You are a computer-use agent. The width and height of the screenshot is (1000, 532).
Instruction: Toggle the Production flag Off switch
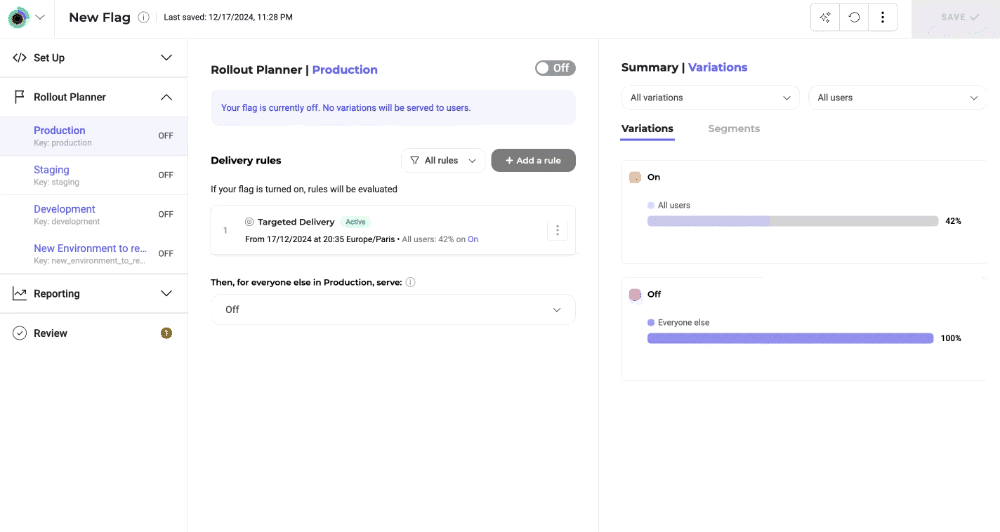pyautogui.click(x=555, y=68)
